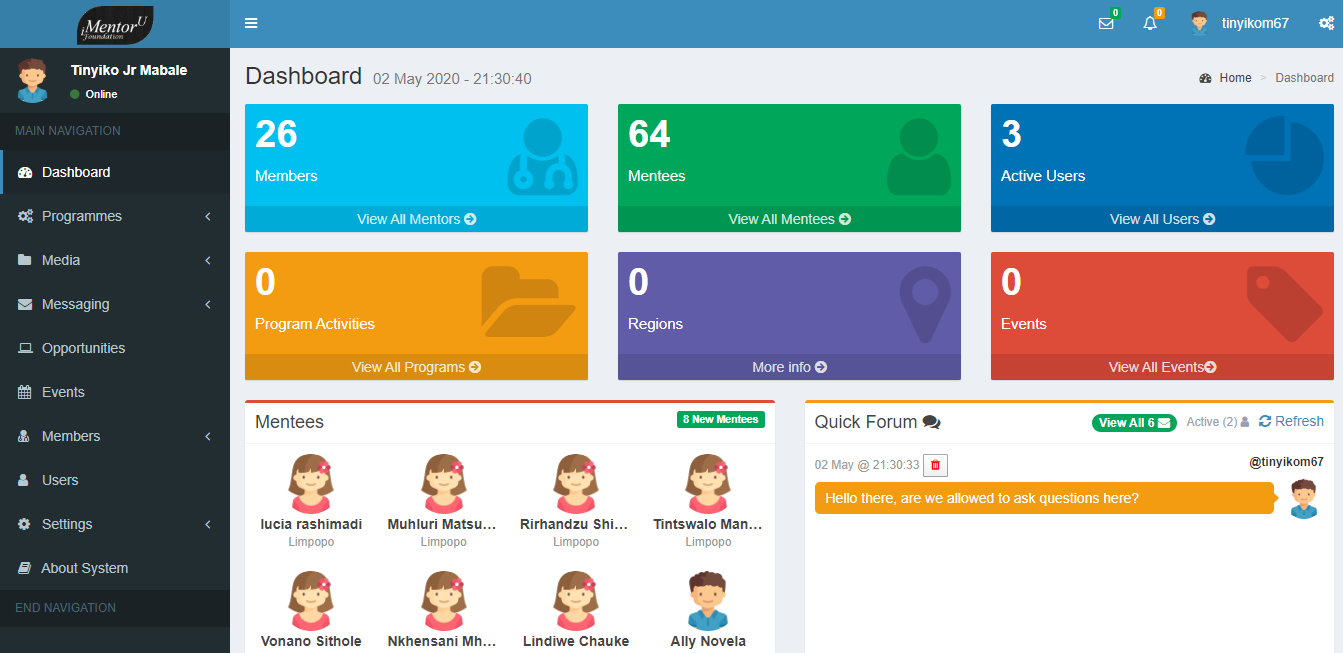Select mentee lucia rashimadi's avatar
Screen dimensions: 1343x653
pos(311,484)
